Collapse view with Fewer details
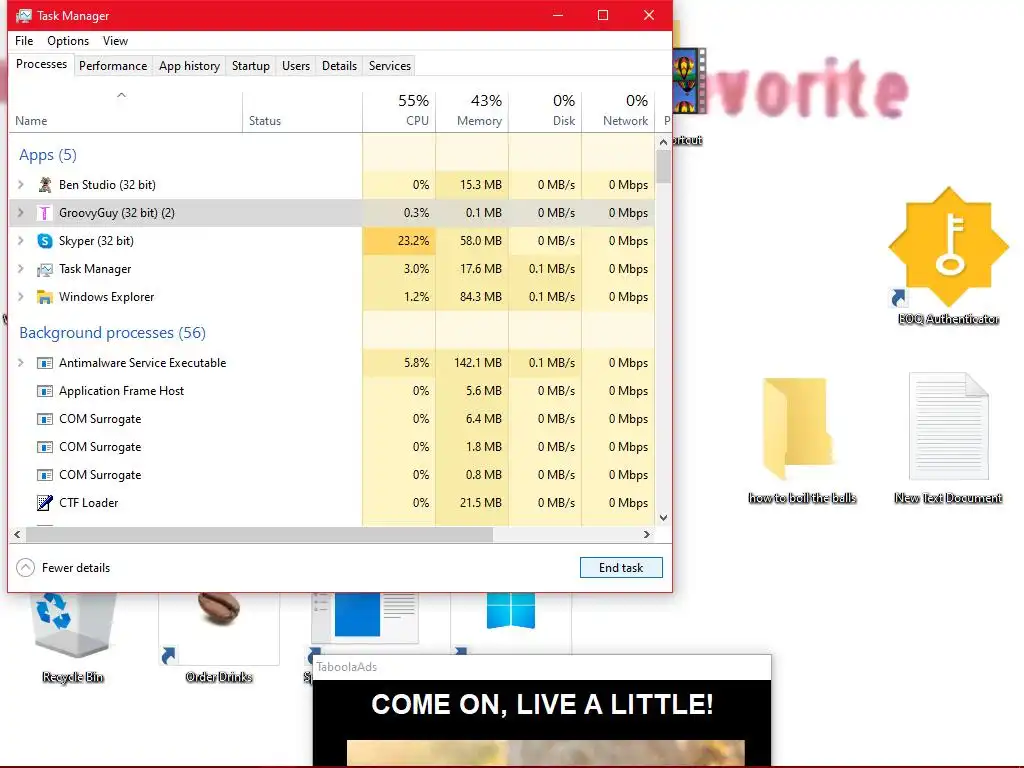Screen dimensions: 1024x768 pyautogui.click(x=63, y=568)
